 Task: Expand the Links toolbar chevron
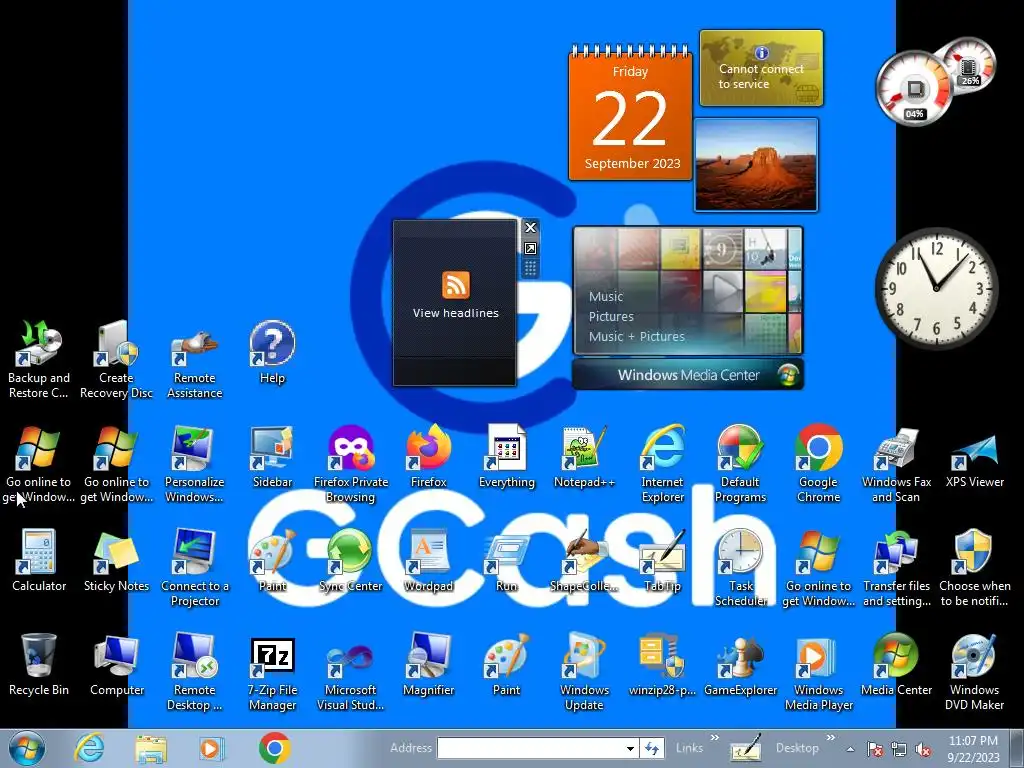tap(715, 738)
